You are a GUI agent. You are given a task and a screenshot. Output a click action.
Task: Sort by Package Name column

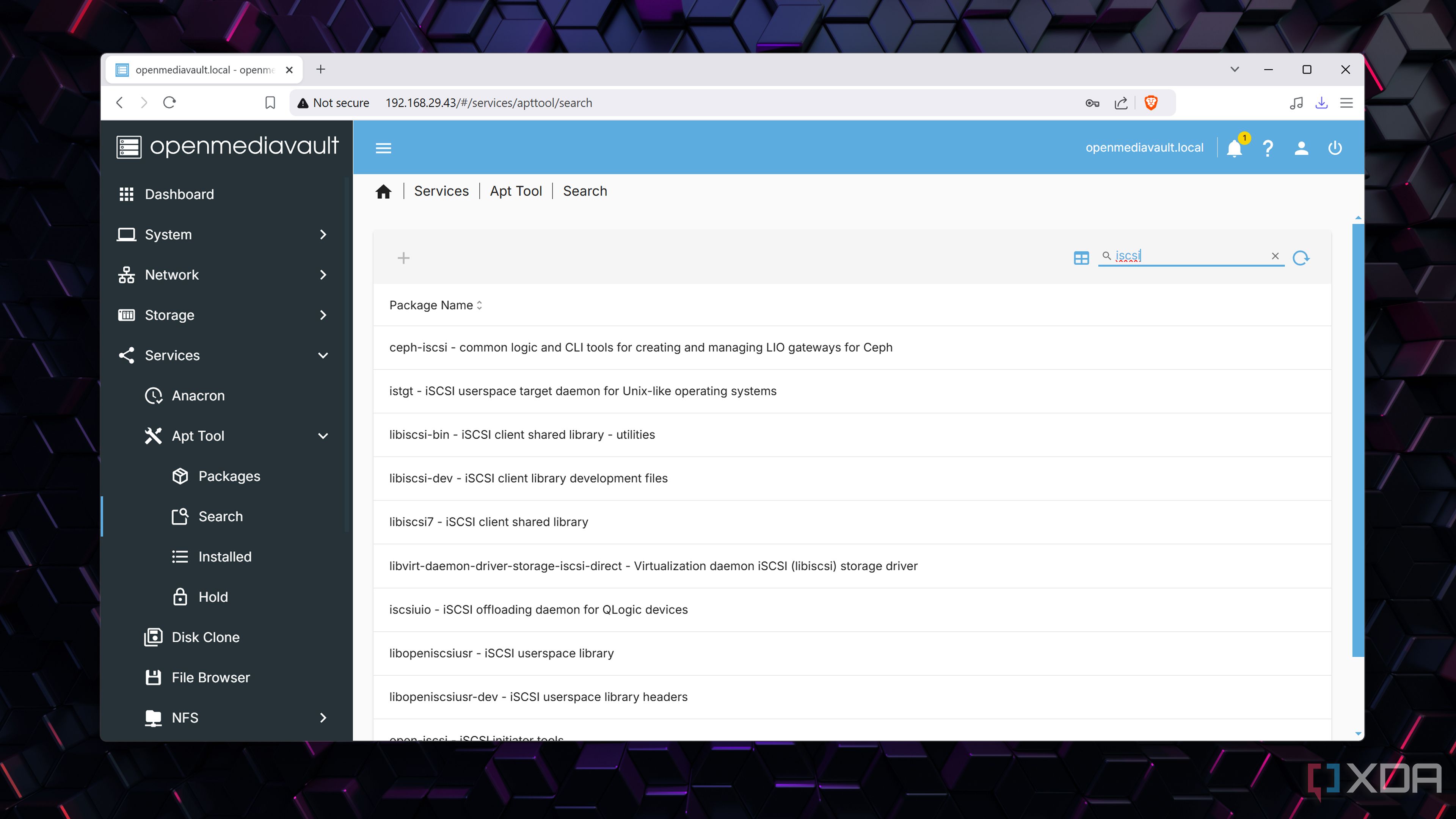(x=435, y=305)
